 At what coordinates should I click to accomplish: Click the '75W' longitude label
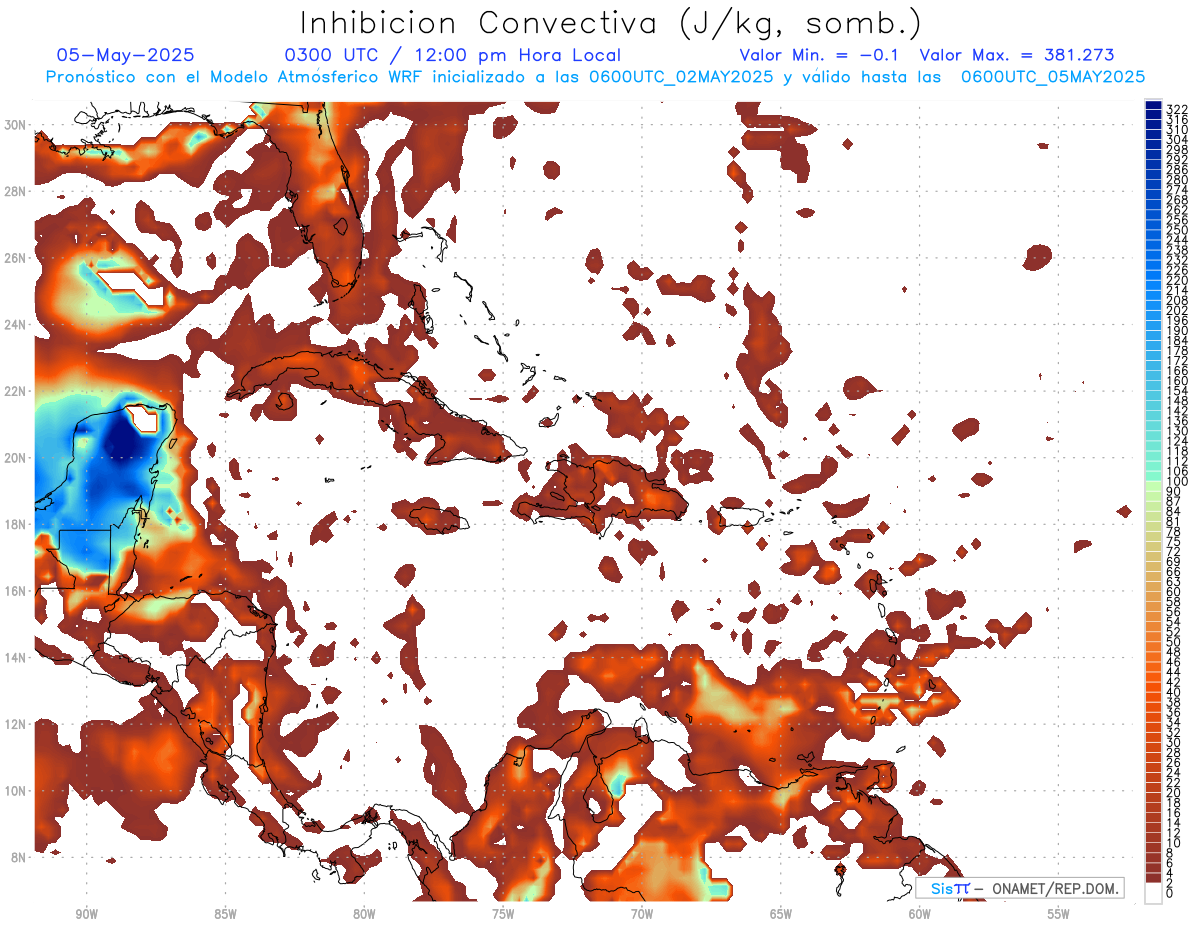coord(503,914)
